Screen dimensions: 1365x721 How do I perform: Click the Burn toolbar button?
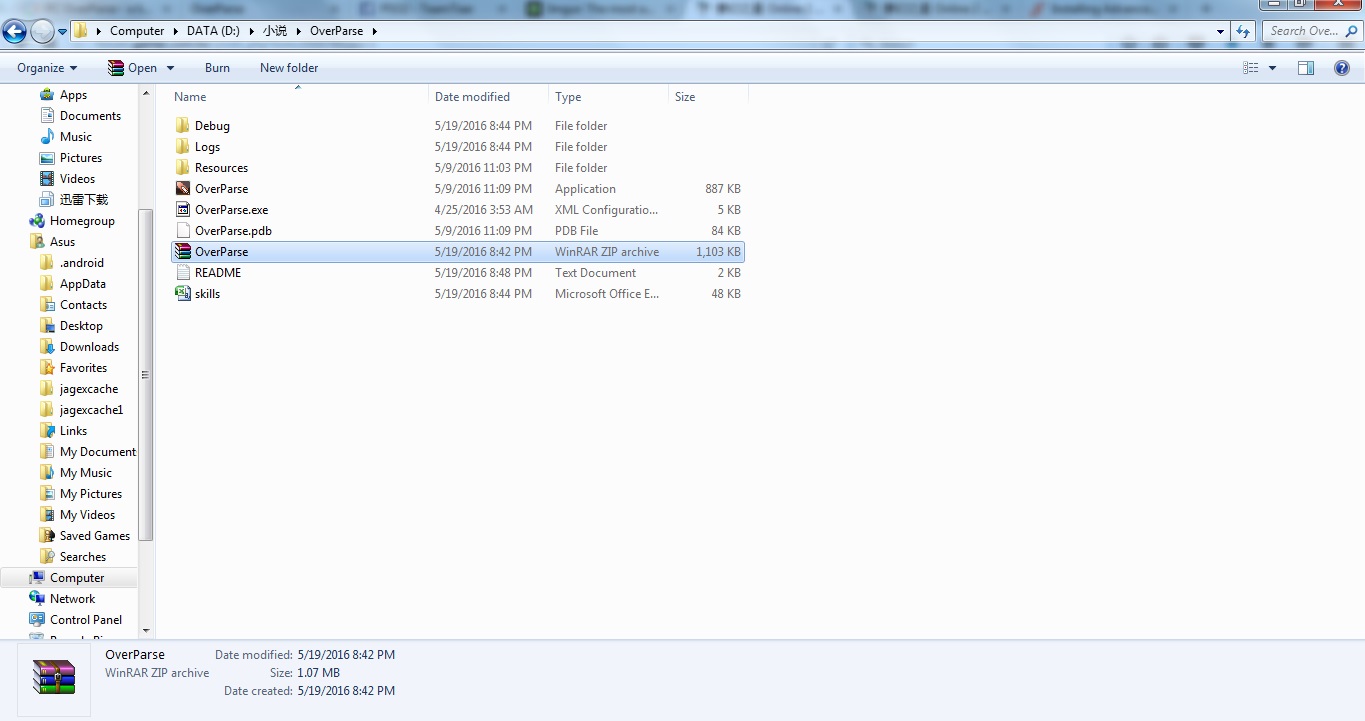(217, 68)
